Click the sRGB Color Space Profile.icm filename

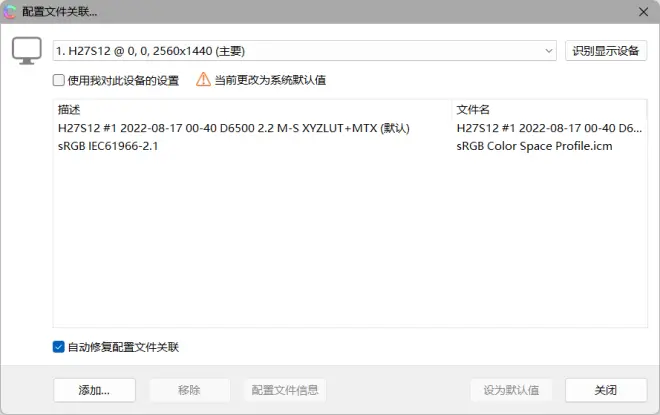(534, 146)
